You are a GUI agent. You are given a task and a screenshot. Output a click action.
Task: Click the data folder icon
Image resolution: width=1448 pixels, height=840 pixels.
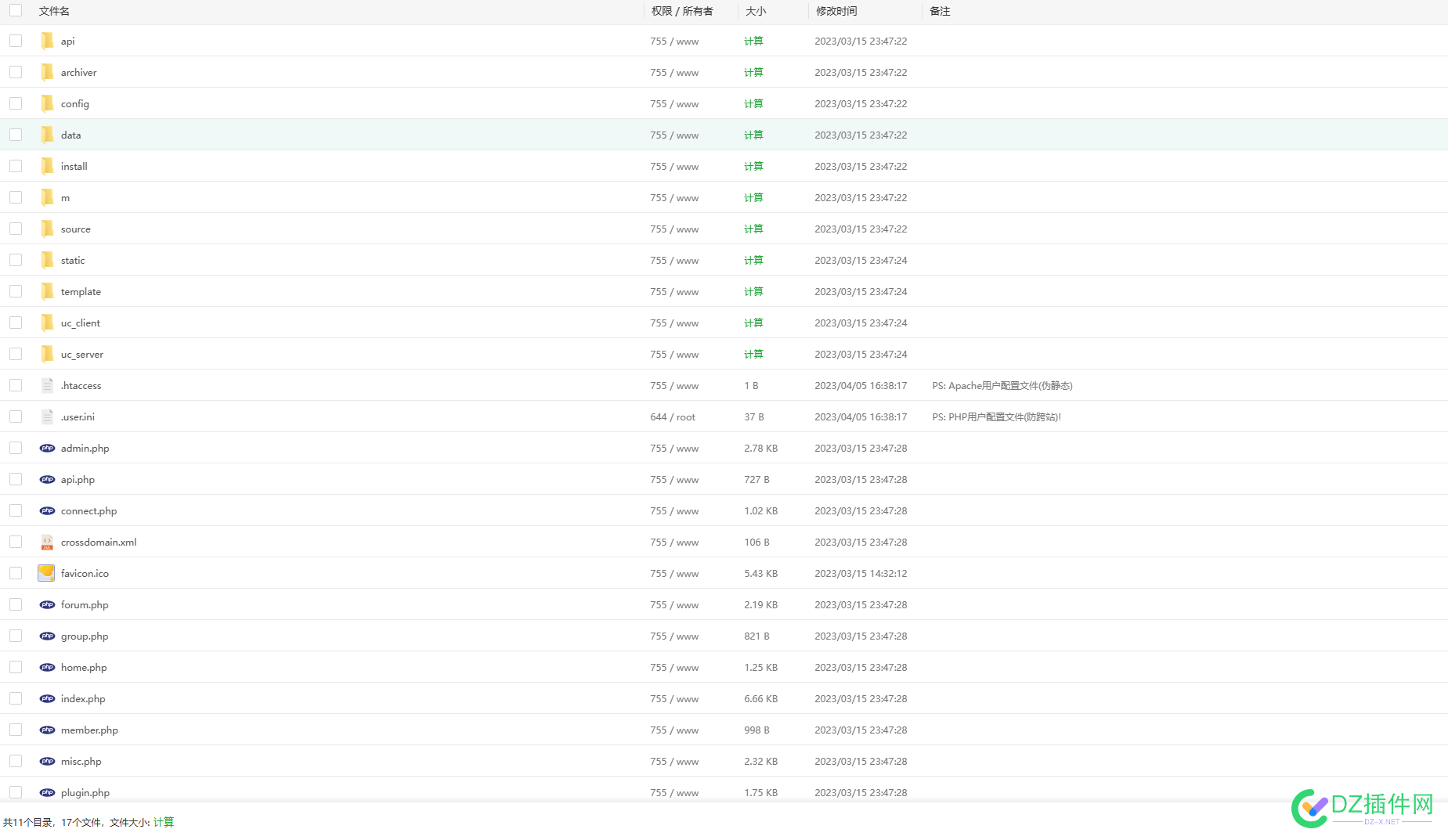[47, 135]
